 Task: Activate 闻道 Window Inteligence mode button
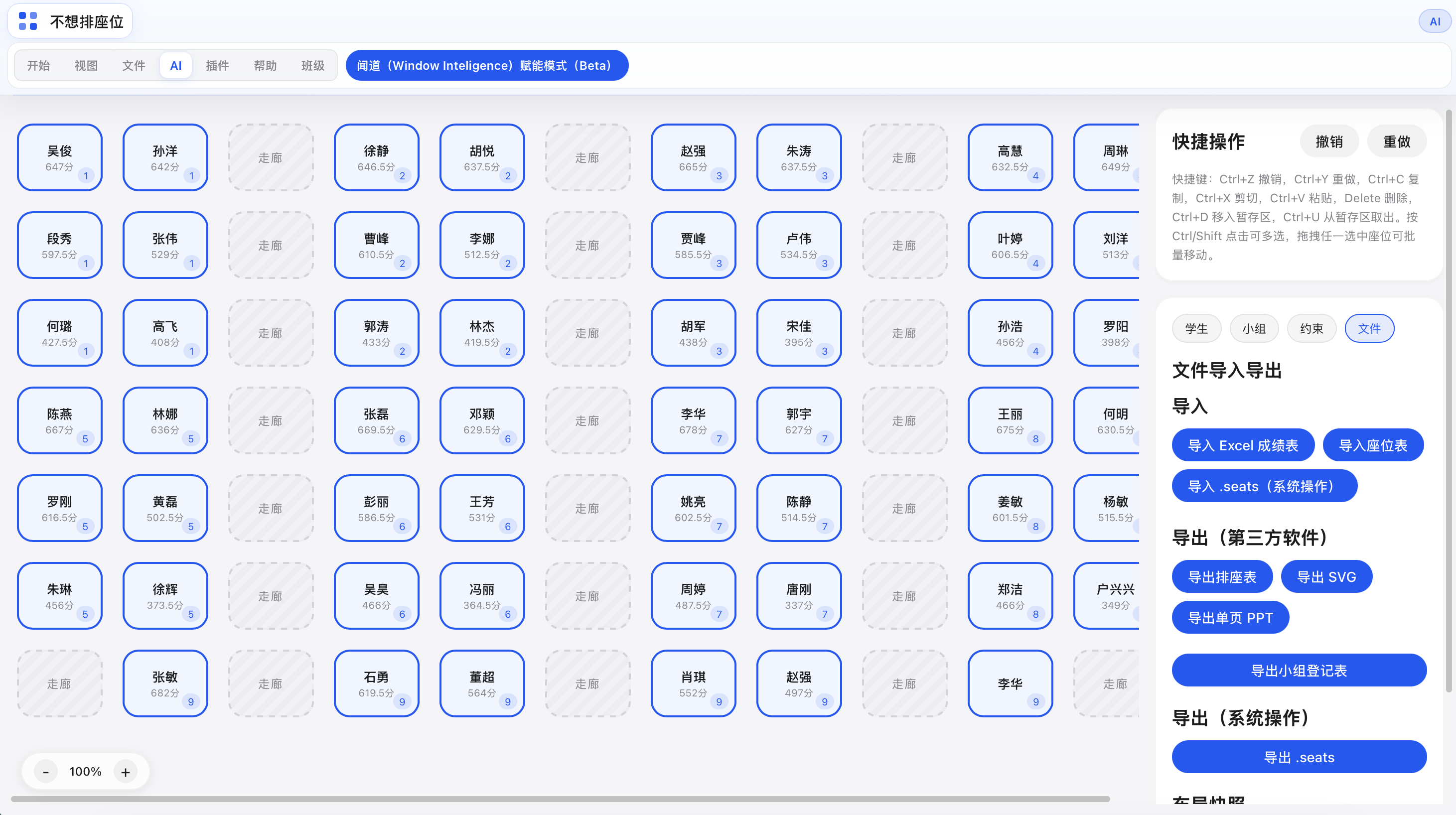point(487,66)
